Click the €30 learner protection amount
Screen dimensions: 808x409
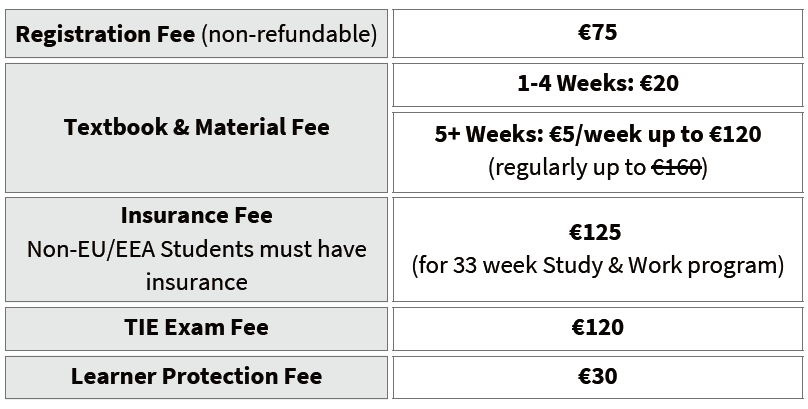597,377
